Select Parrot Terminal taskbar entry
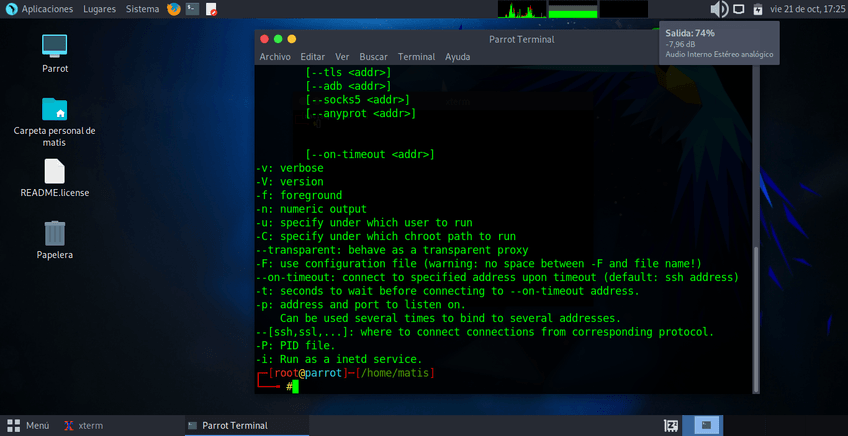Viewport: 848px width, 436px height. [247, 426]
